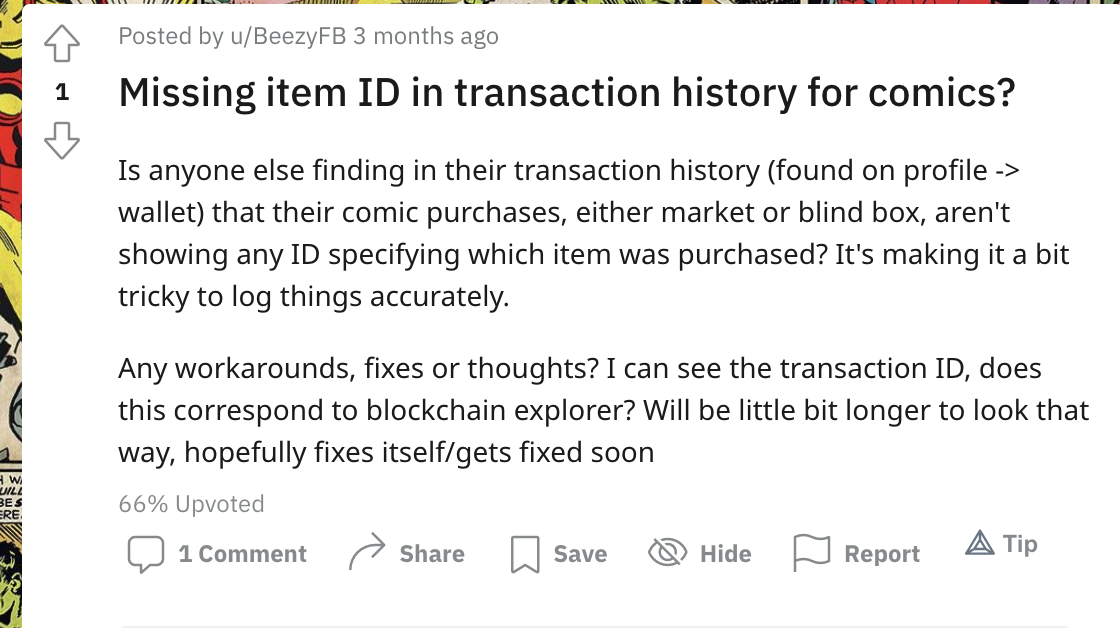Click the Tip triangle icon
Image resolution: width=1120 pixels, height=628 pixels.
pyautogui.click(x=980, y=544)
